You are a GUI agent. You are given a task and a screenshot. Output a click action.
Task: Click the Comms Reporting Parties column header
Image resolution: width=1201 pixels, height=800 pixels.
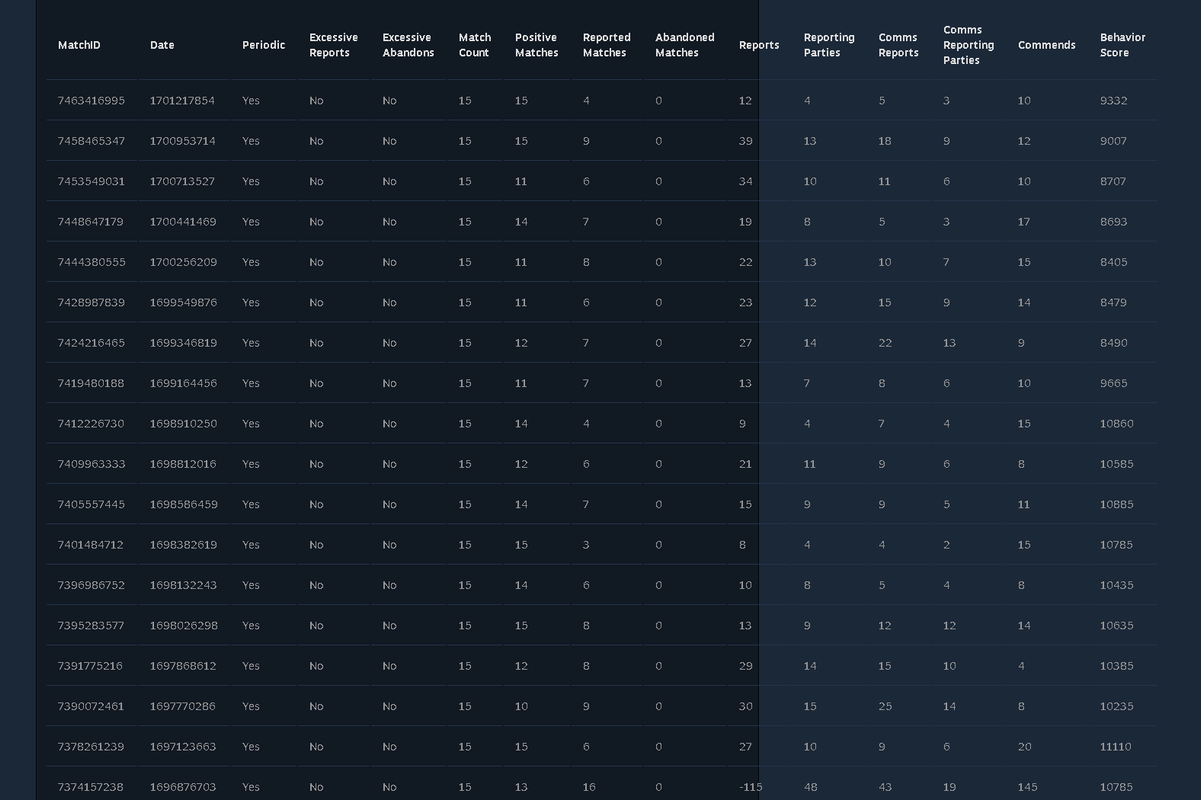click(968, 45)
